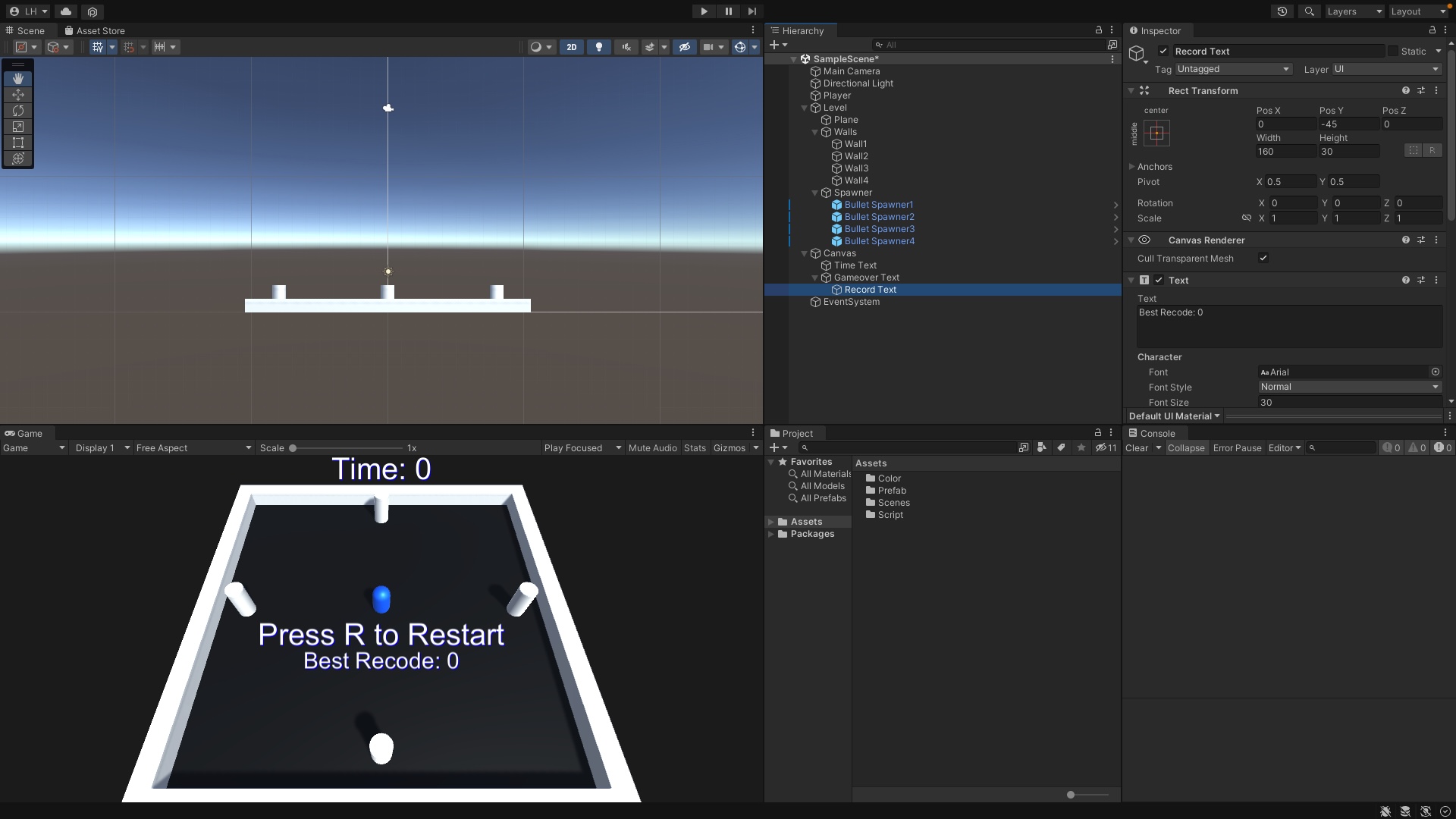Collapse the Walls group
This screenshot has width=1456, height=819.
coord(815,132)
